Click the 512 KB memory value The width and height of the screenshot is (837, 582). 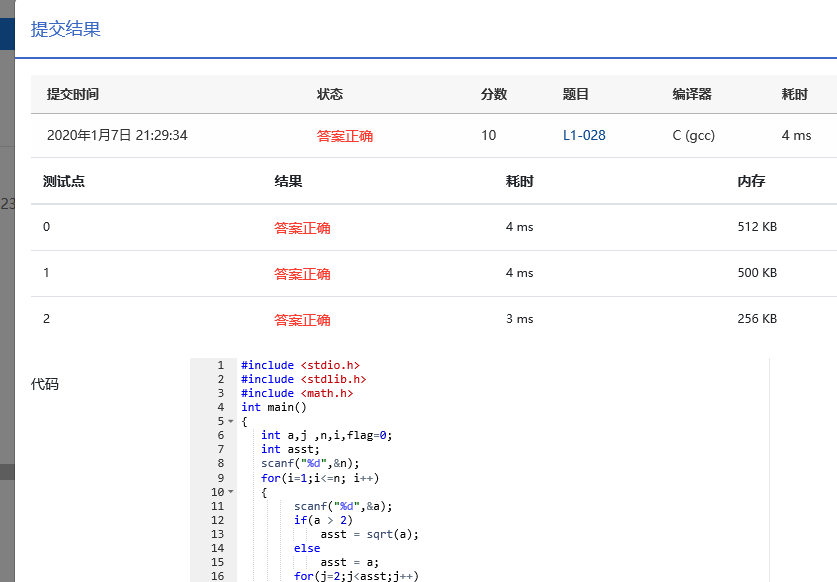757,227
